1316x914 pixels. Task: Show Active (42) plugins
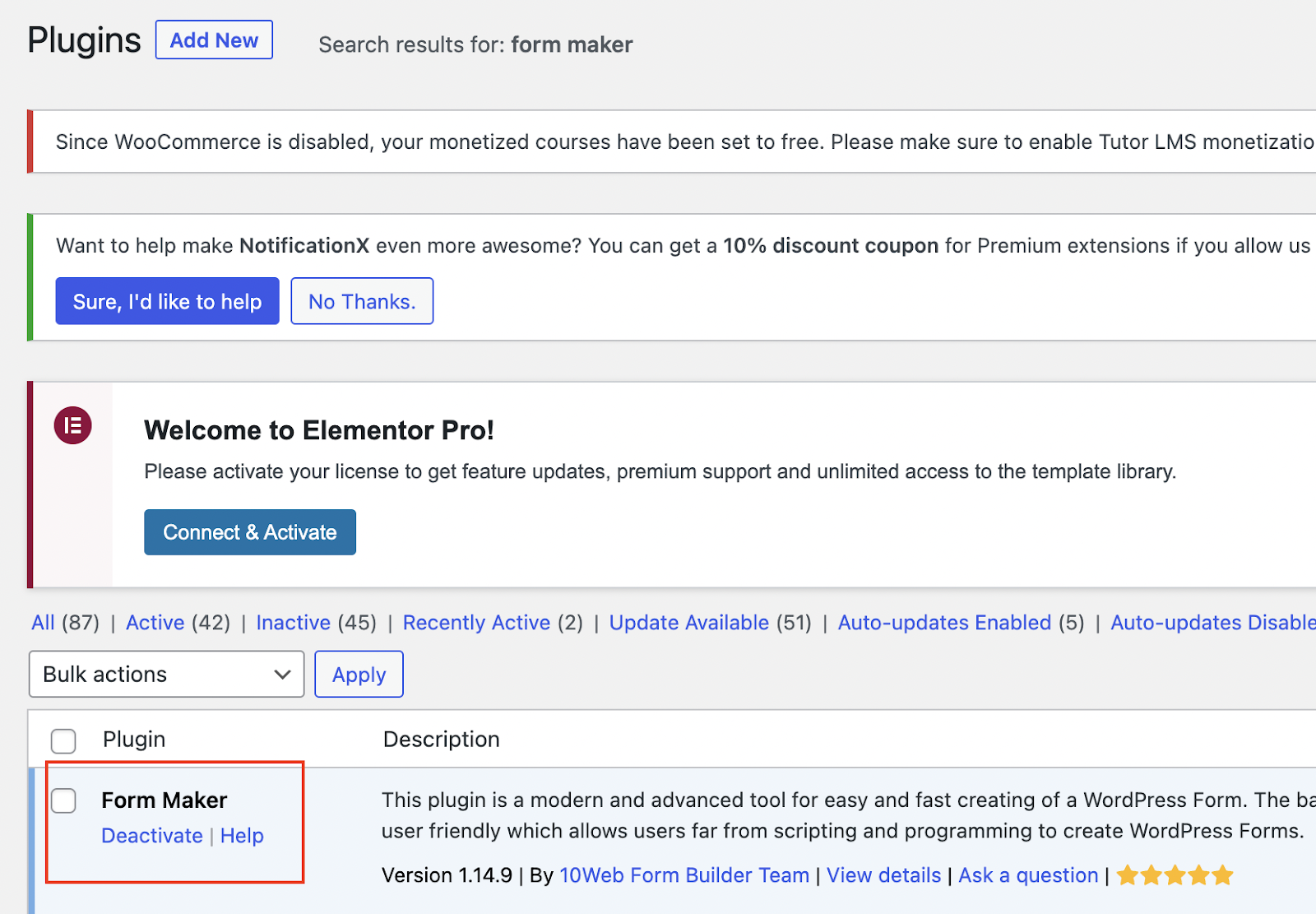178,623
